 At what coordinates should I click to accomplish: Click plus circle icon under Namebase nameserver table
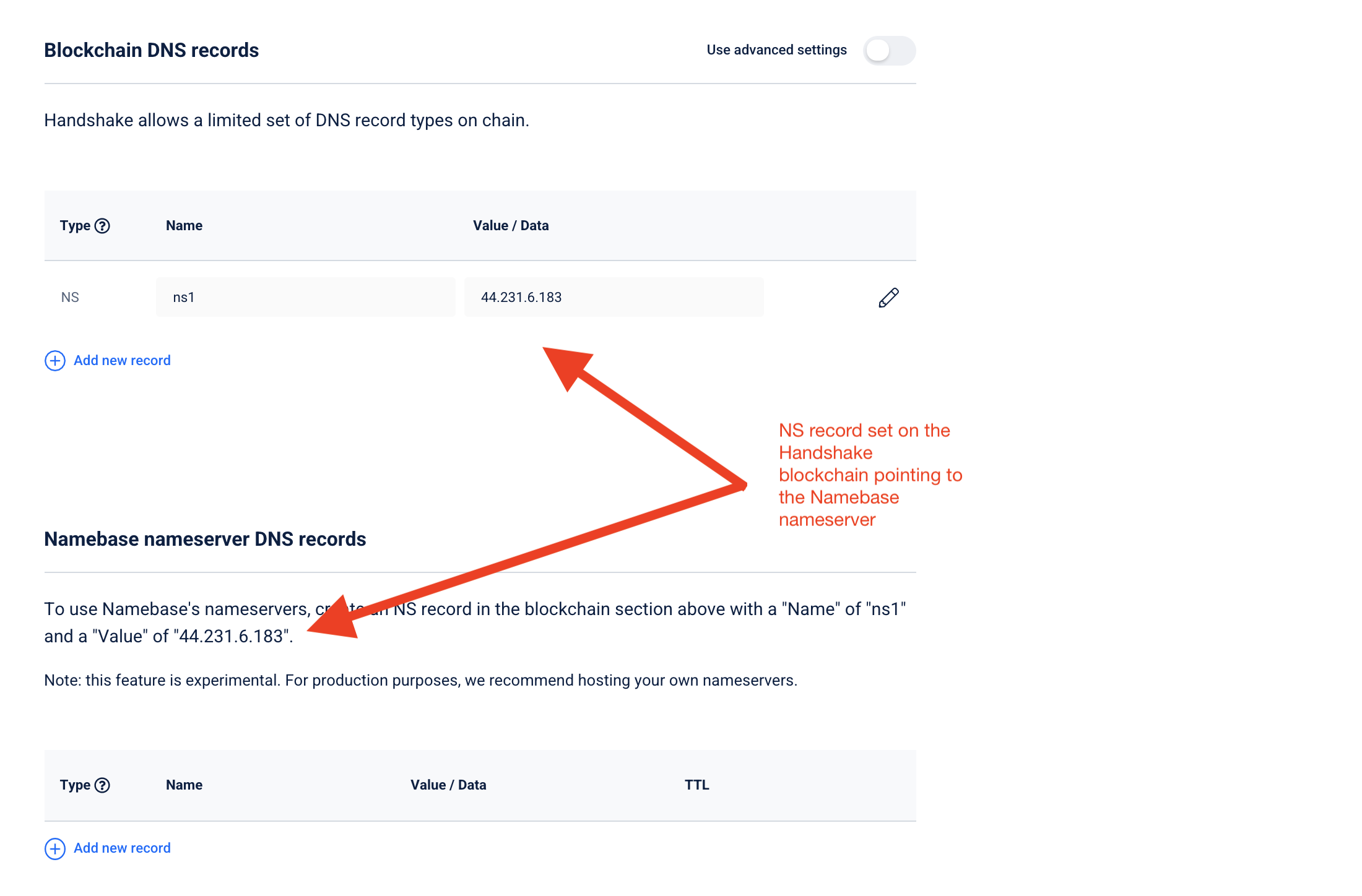[x=55, y=848]
